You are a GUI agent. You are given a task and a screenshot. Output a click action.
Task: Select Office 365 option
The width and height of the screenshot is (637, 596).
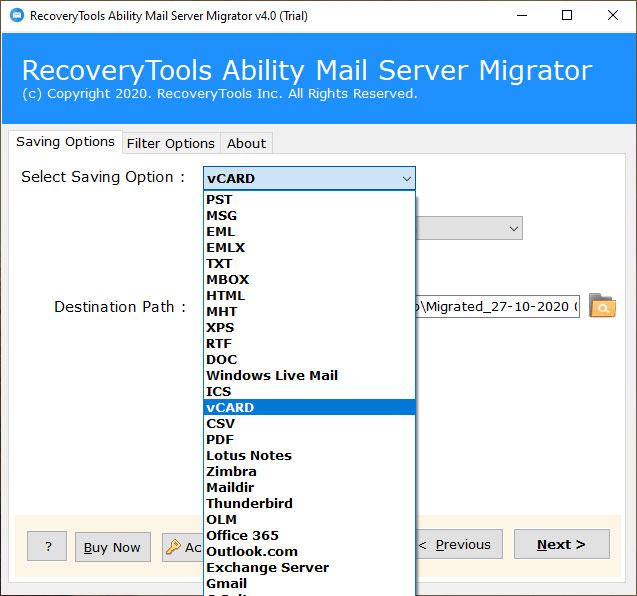click(309, 535)
